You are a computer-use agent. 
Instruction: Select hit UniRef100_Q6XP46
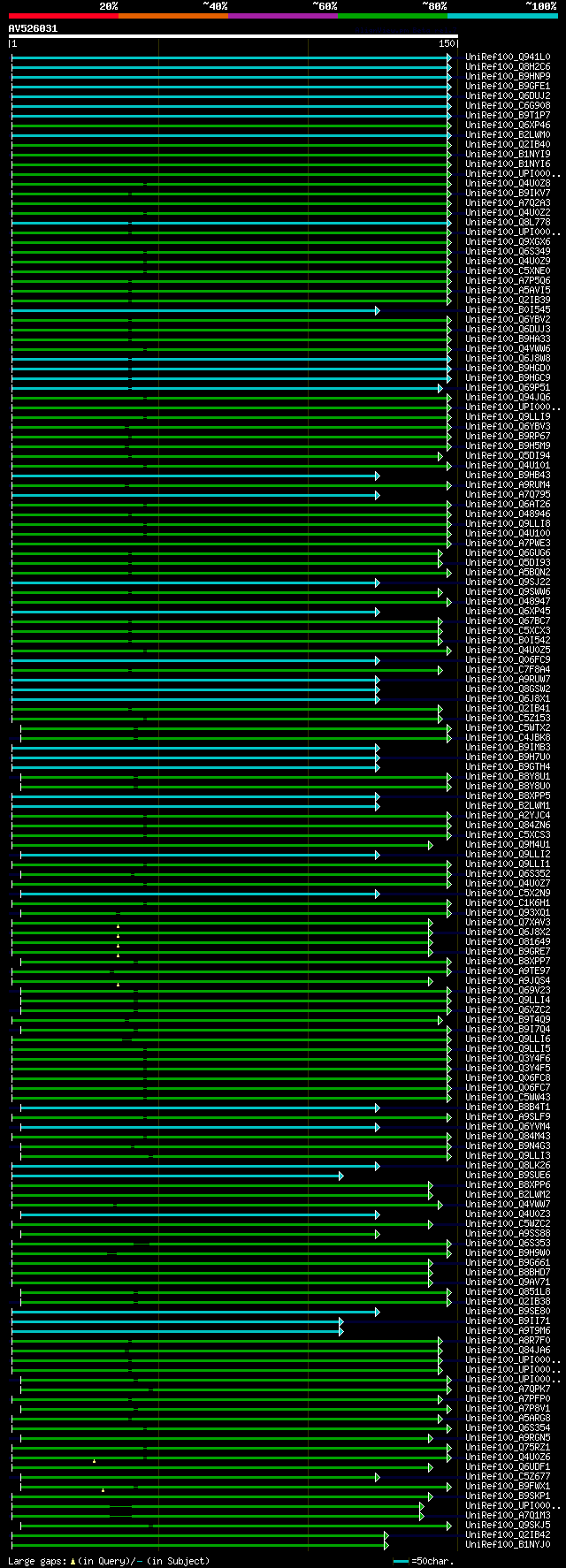click(x=508, y=126)
